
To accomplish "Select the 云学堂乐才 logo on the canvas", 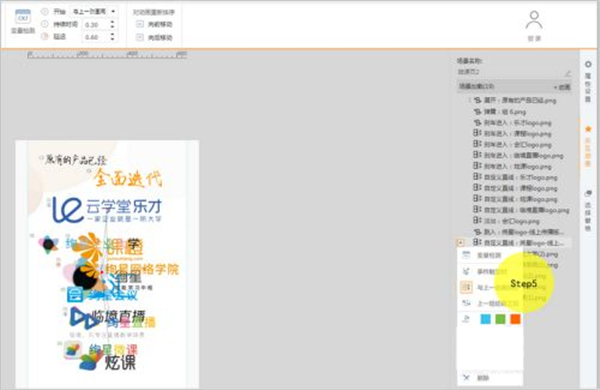I will pyautogui.click(x=107, y=210).
